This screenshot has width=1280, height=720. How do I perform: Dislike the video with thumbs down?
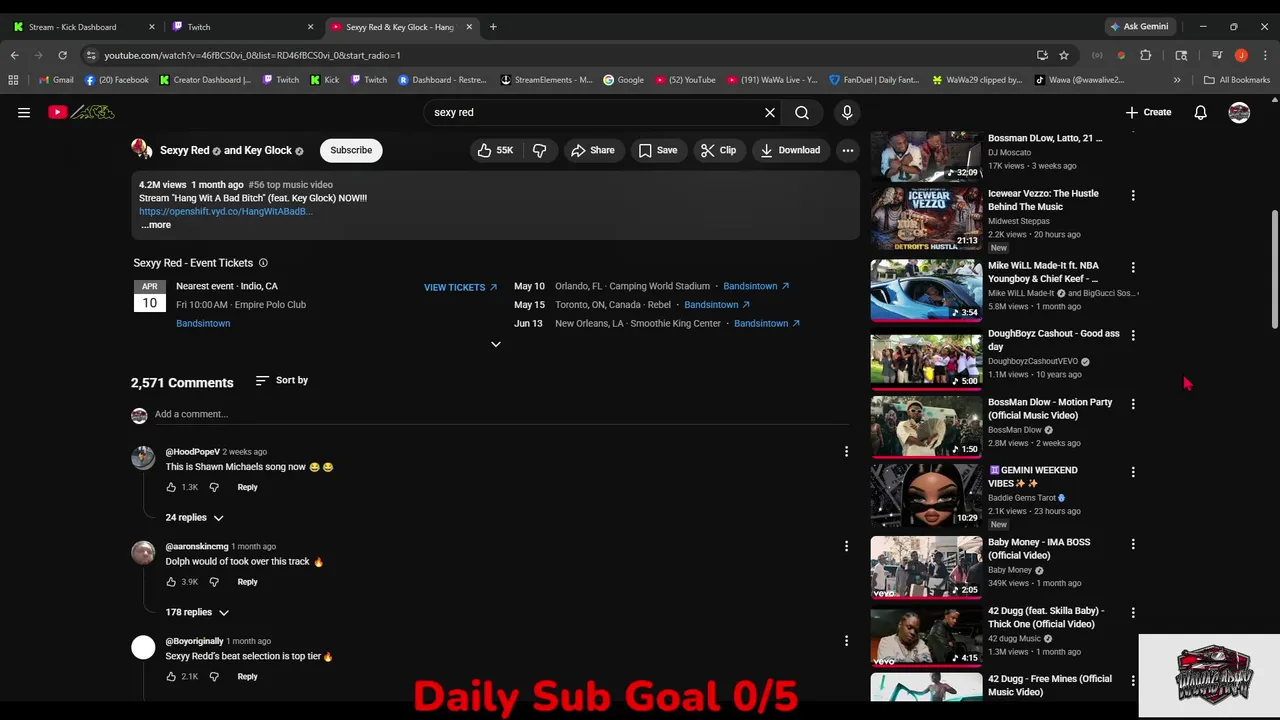tap(539, 150)
